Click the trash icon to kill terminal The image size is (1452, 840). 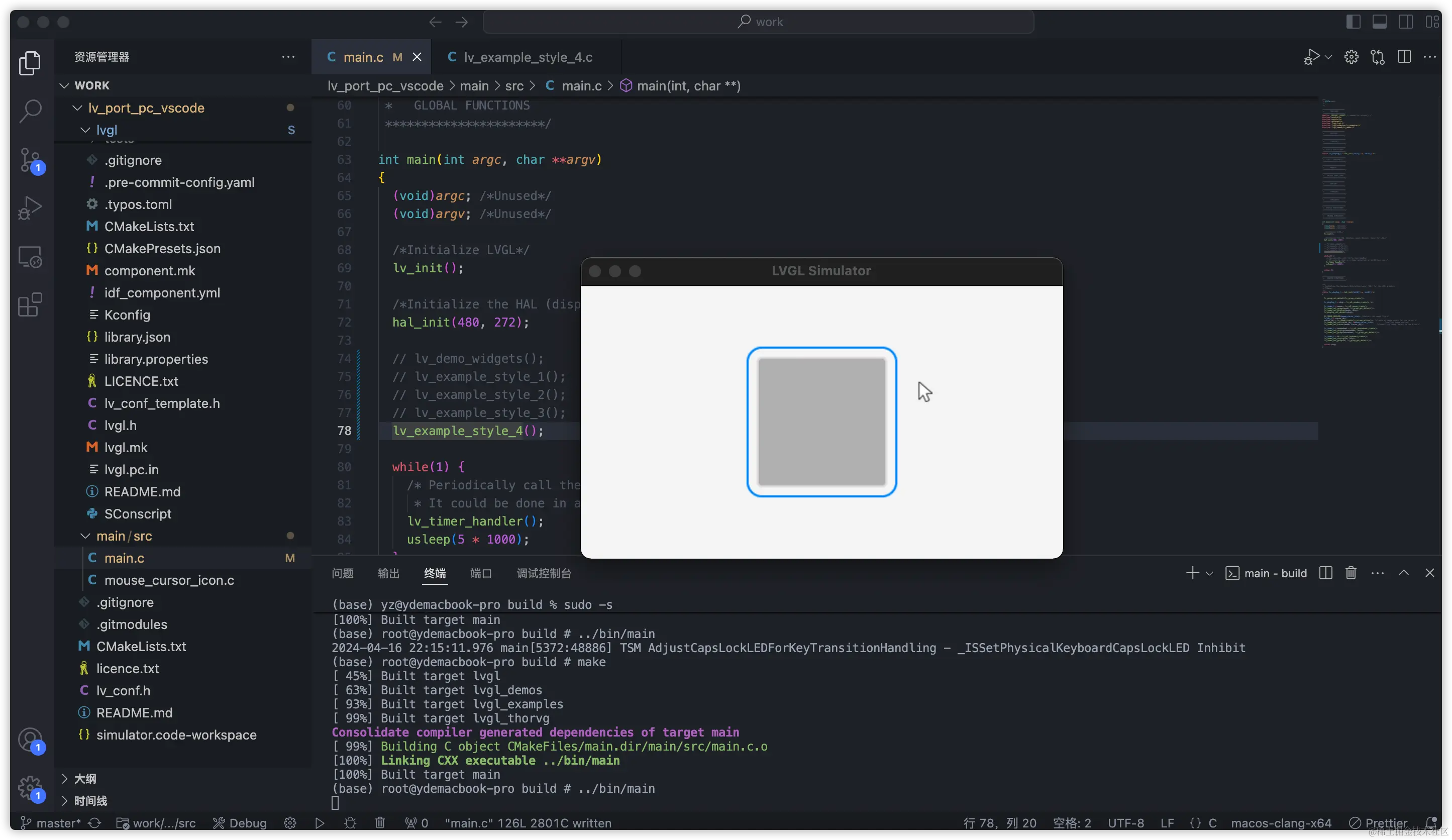click(1351, 573)
